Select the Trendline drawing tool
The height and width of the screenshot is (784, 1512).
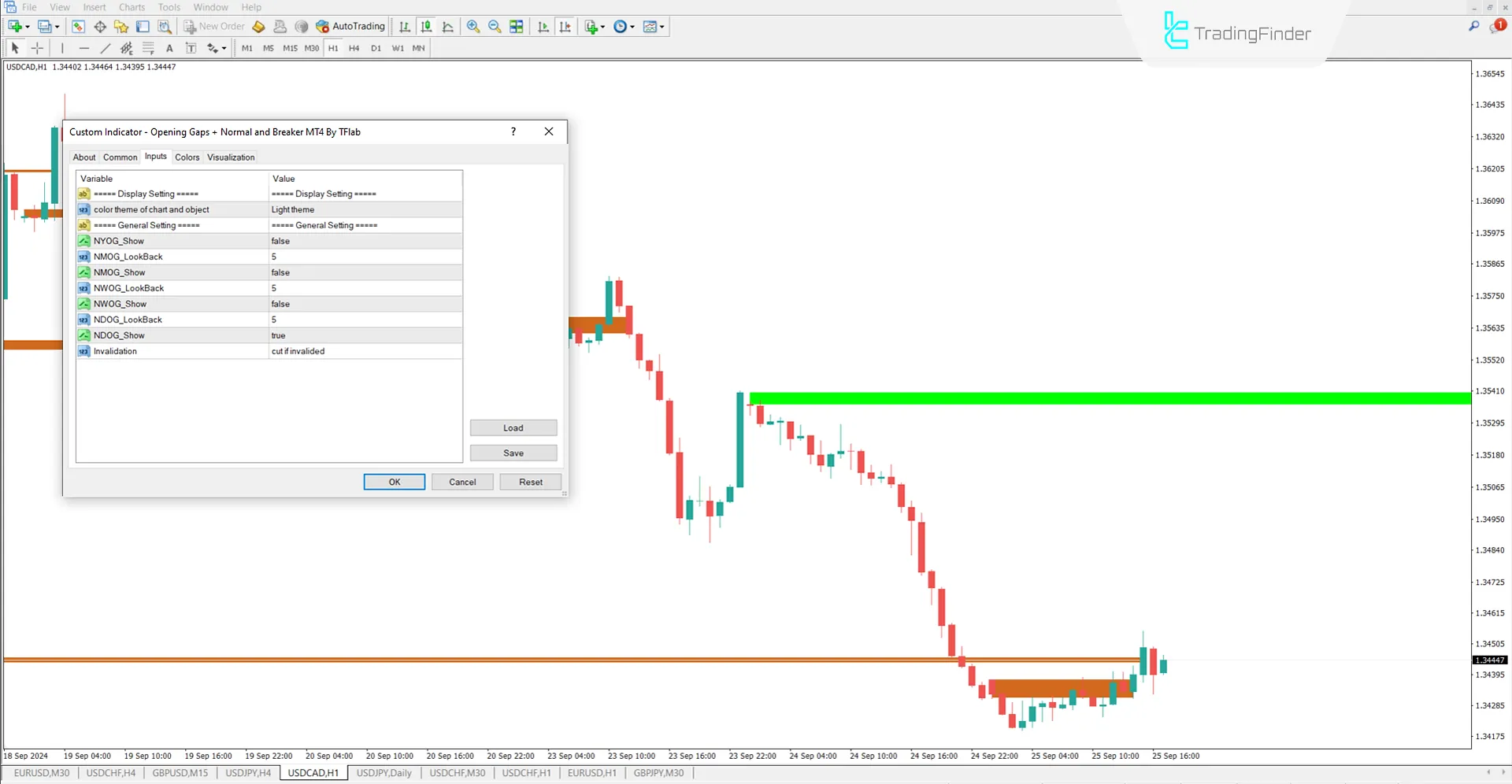[x=106, y=48]
